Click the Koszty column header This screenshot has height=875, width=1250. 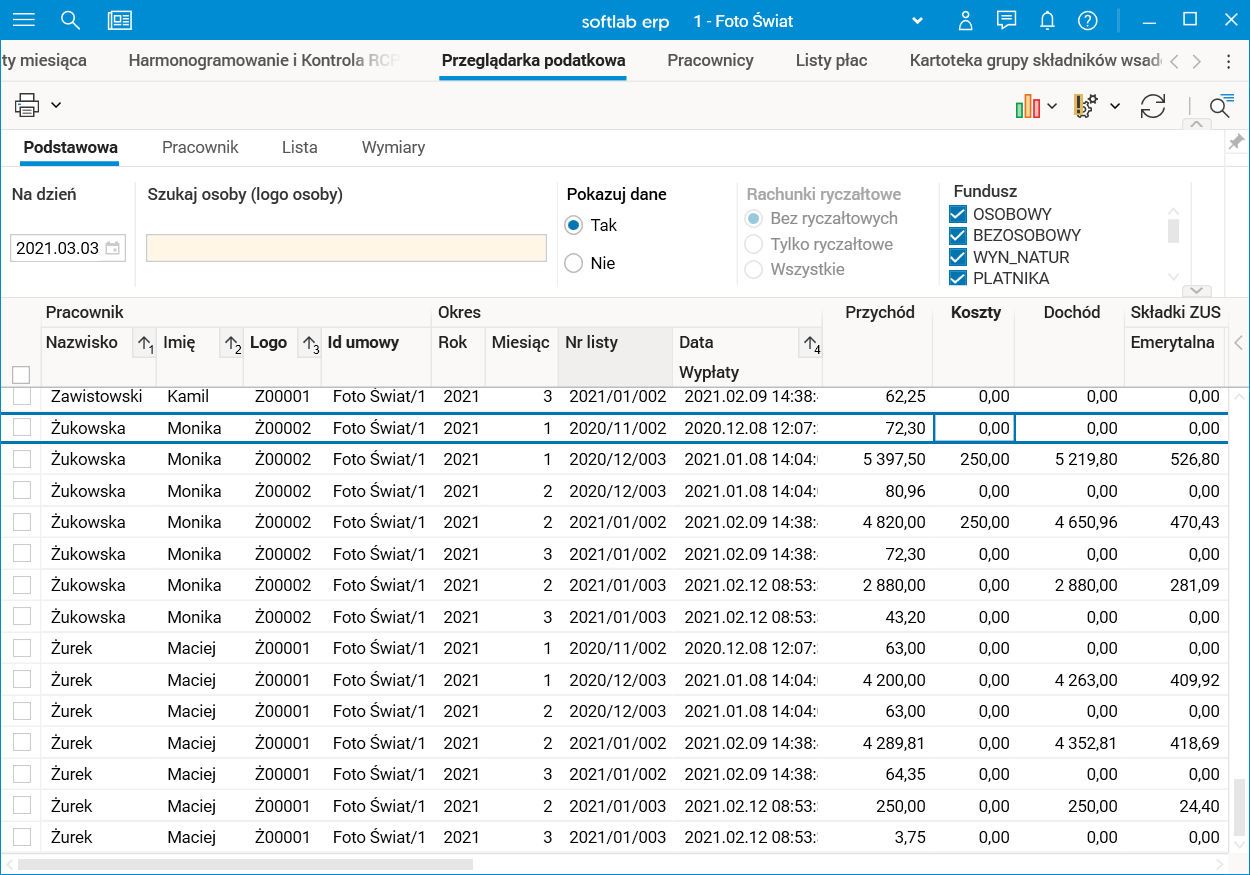pyautogui.click(x=975, y=312)
